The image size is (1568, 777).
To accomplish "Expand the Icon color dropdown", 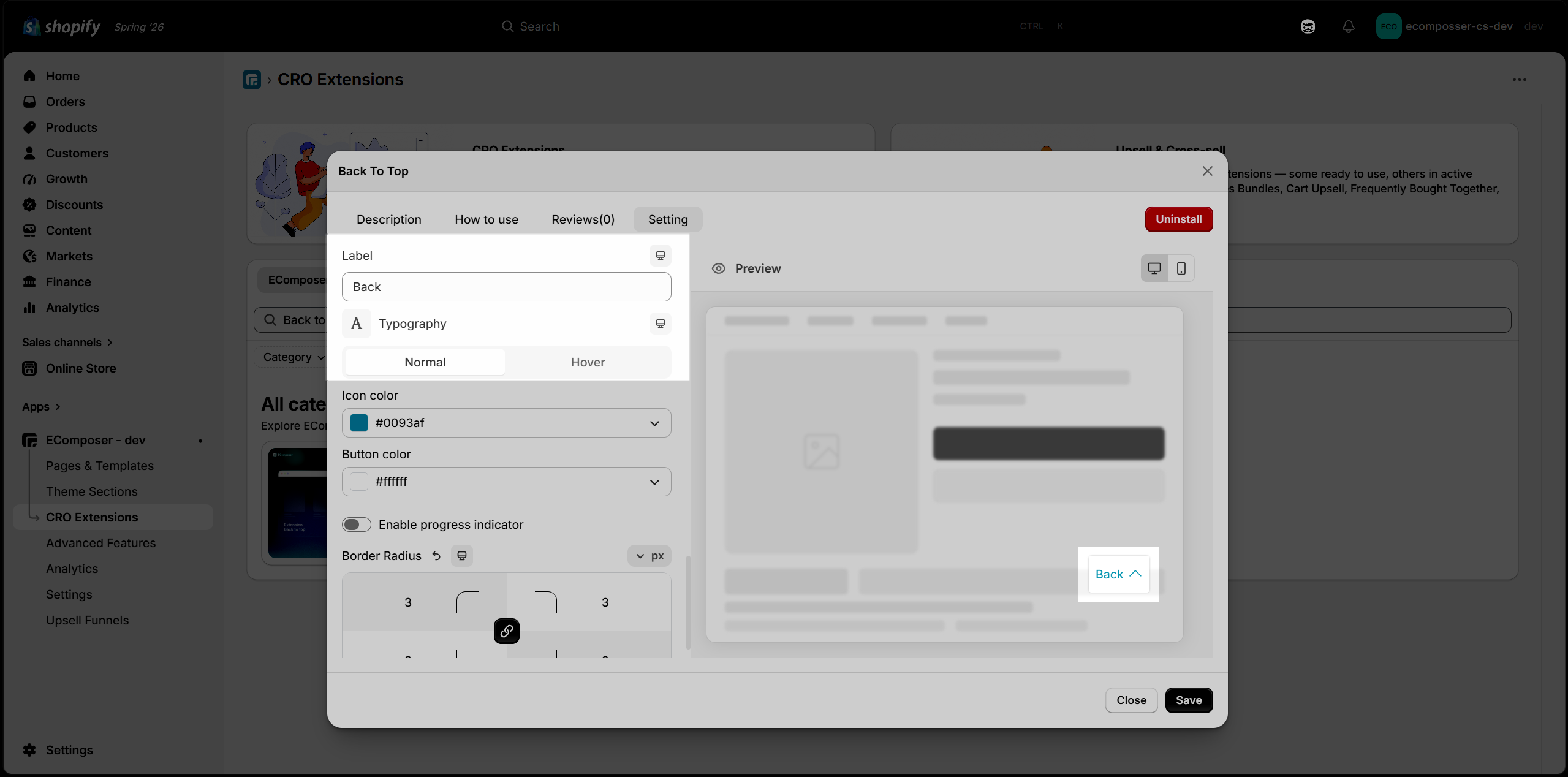I will coord(507,423).
